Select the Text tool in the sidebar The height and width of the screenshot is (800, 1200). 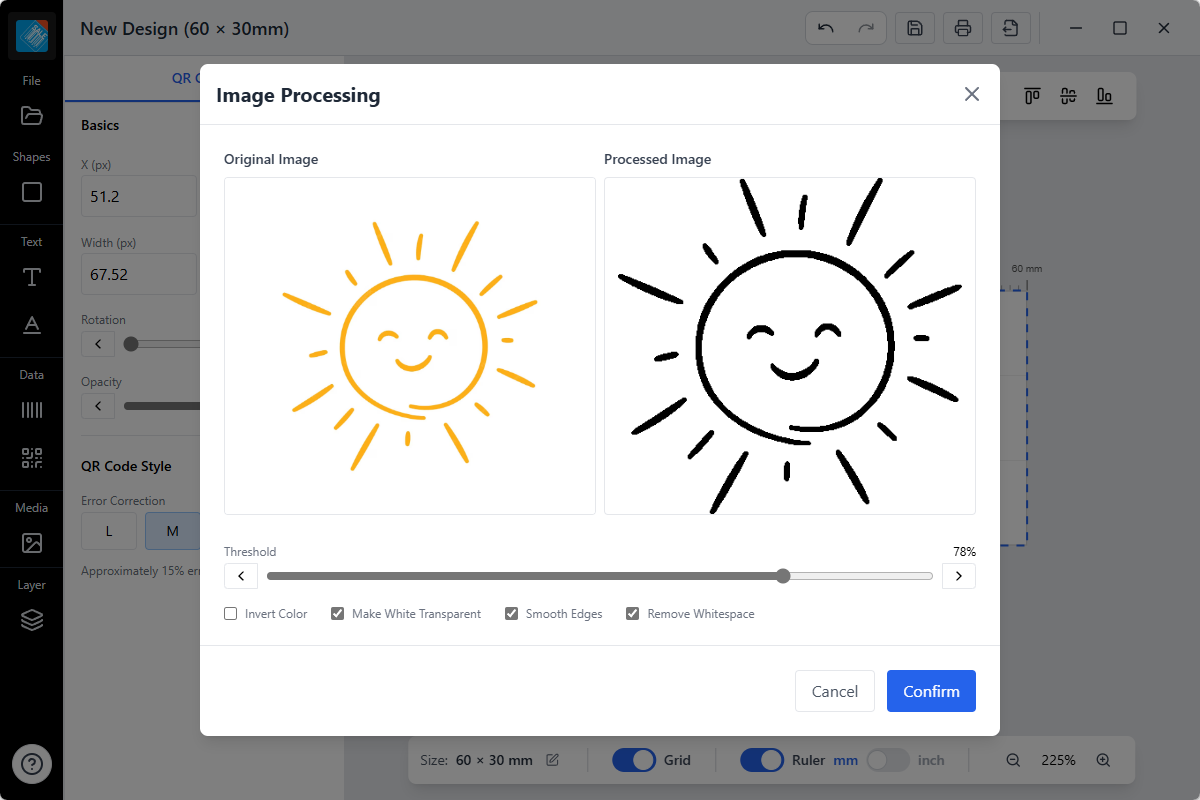31,277
